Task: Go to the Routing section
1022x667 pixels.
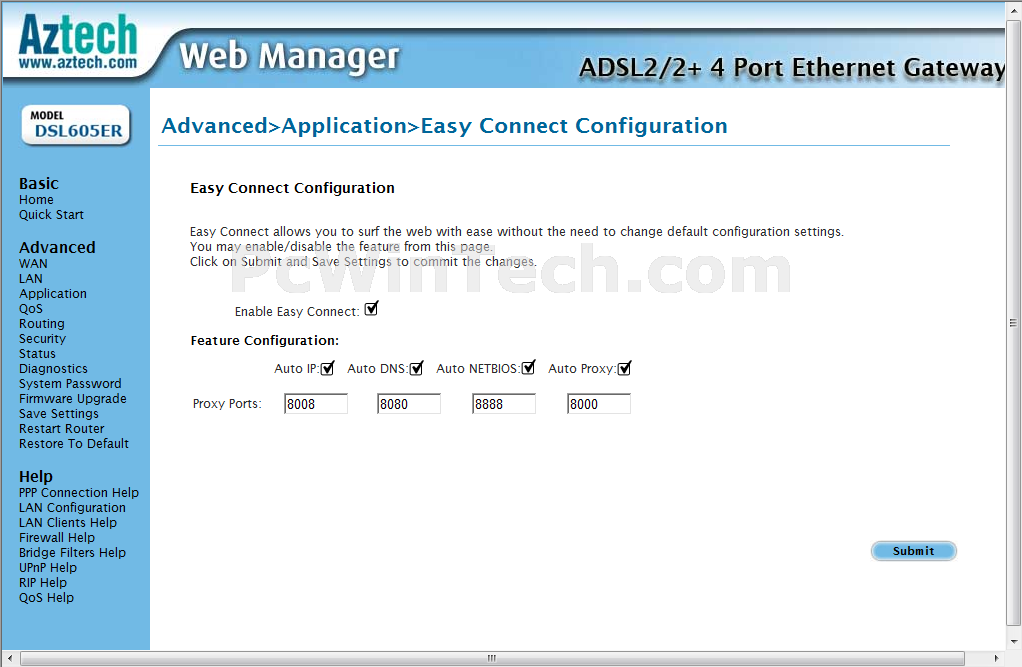Action: coord(42,323)
